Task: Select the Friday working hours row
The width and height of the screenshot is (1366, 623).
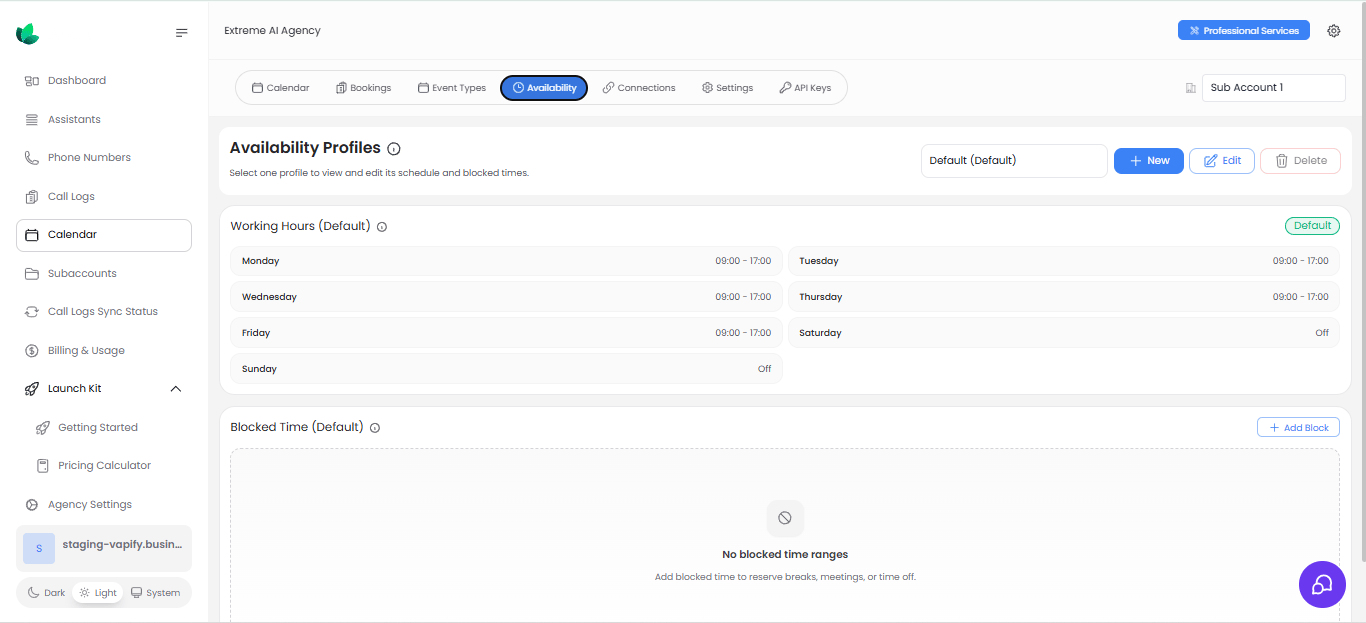Action: click(x=506, y=333)
